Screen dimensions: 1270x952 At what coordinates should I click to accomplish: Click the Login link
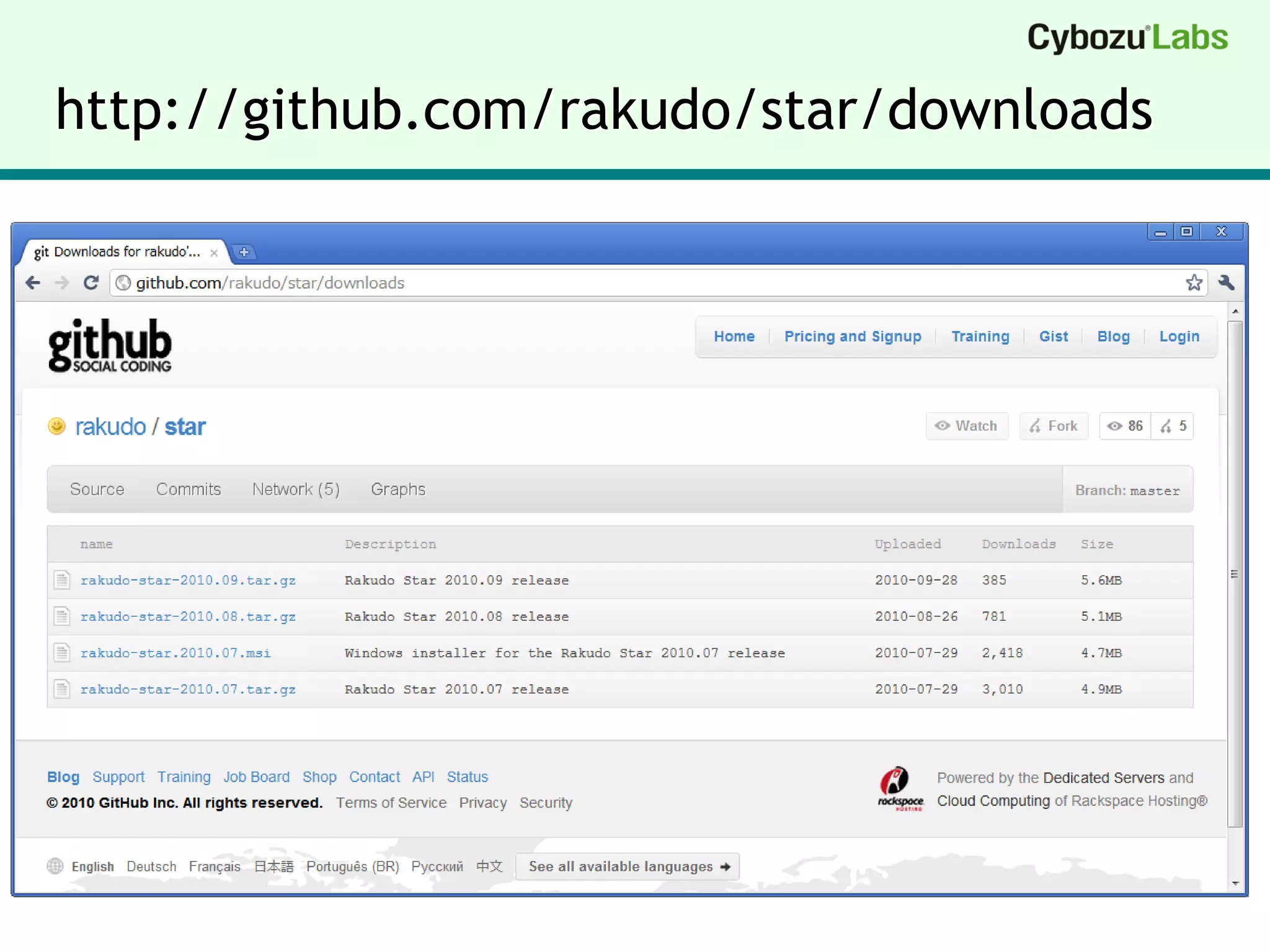[1179, 337]
